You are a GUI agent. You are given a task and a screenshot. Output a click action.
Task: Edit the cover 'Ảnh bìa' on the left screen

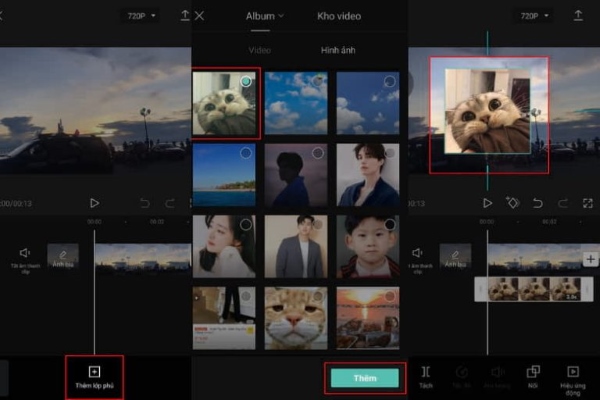point(63,256)
